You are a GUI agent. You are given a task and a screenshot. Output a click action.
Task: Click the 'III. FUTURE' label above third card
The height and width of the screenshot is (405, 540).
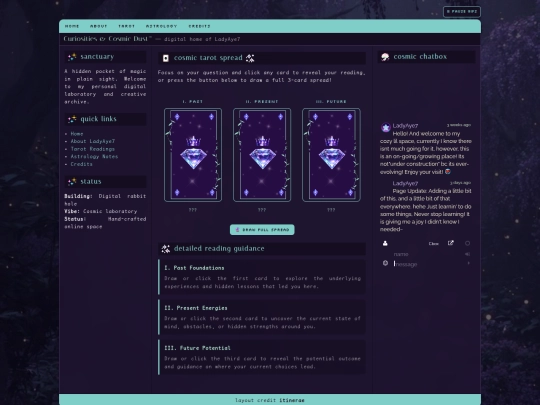tap(331, 102)
